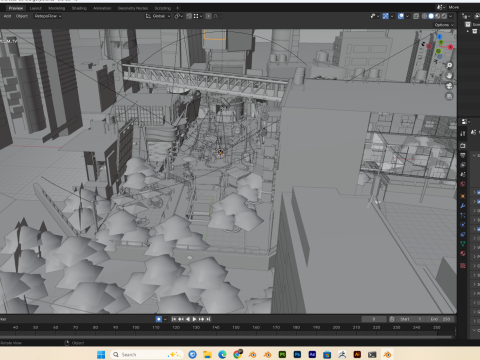Play the animation forward
The width and height of the screenshot is (480, 360).
pos(194,319)
